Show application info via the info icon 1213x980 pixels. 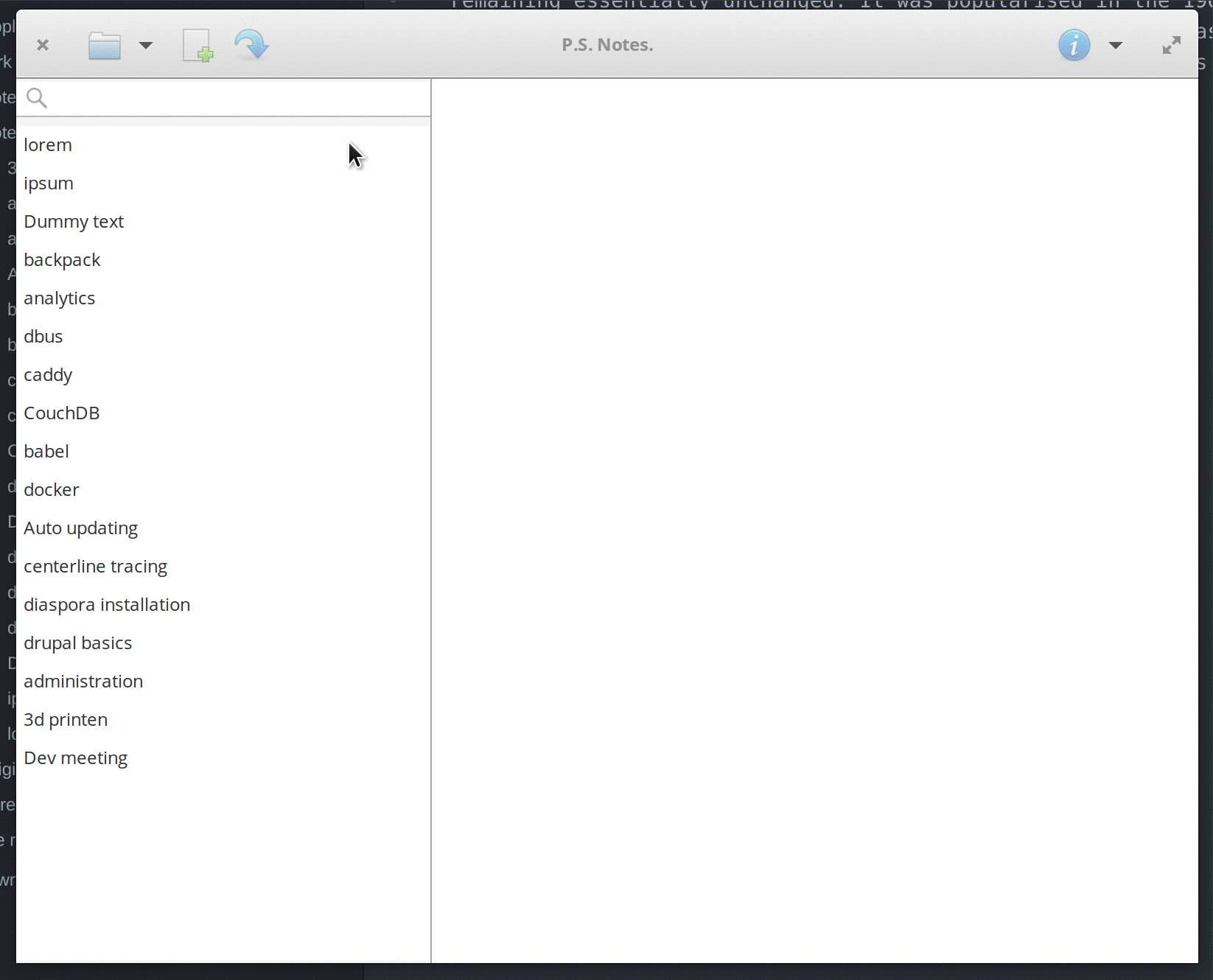pos(1074,45)
